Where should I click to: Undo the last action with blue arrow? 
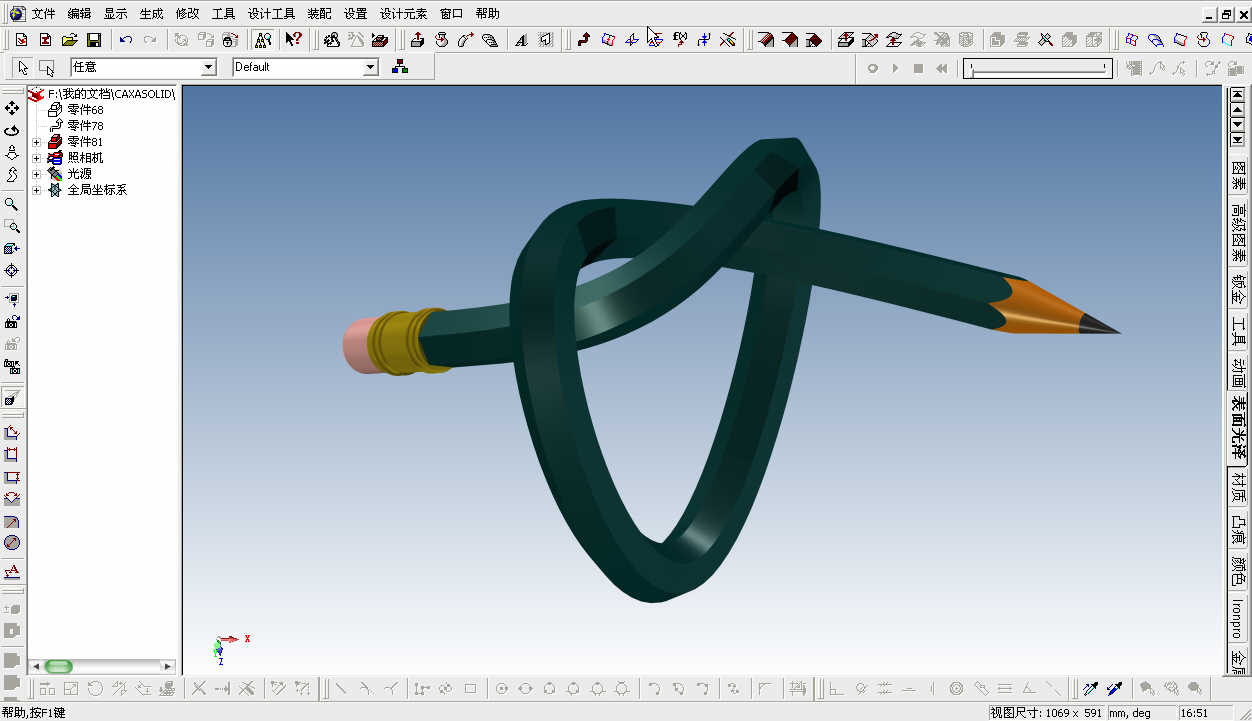[125, 40]
